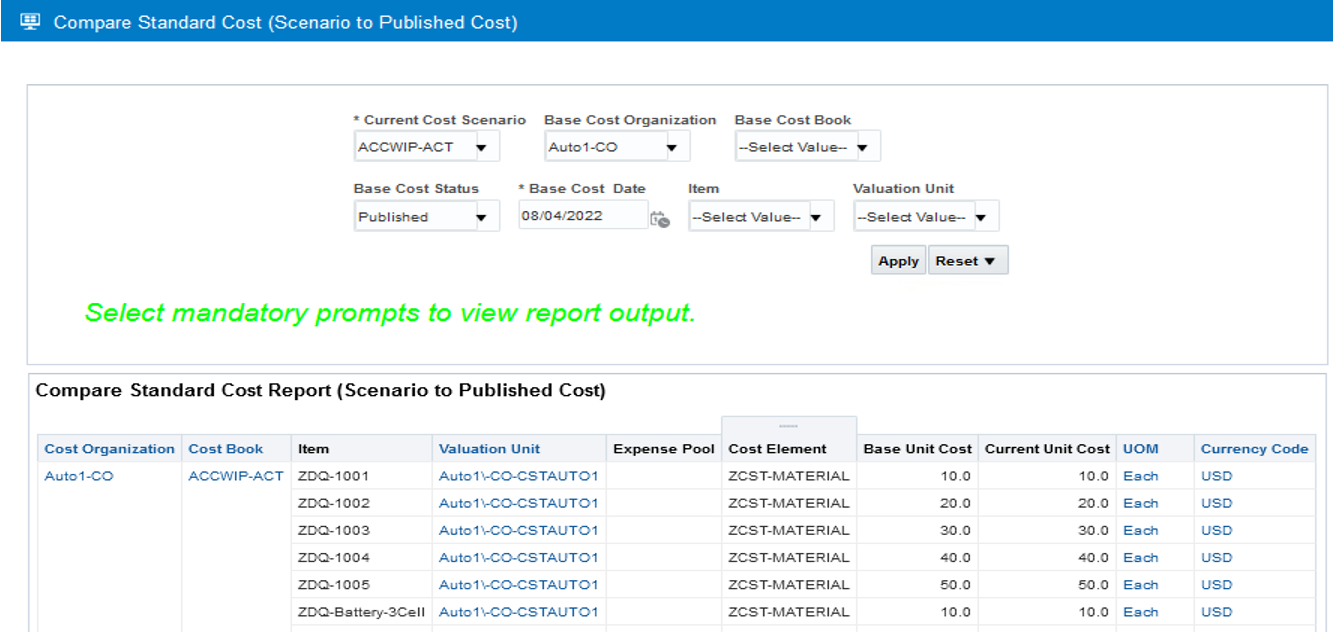Screen dimensions: 1334x632
Task: Click the USD link in ZDQ-Battery-3Cell row
Action: 1217,611
